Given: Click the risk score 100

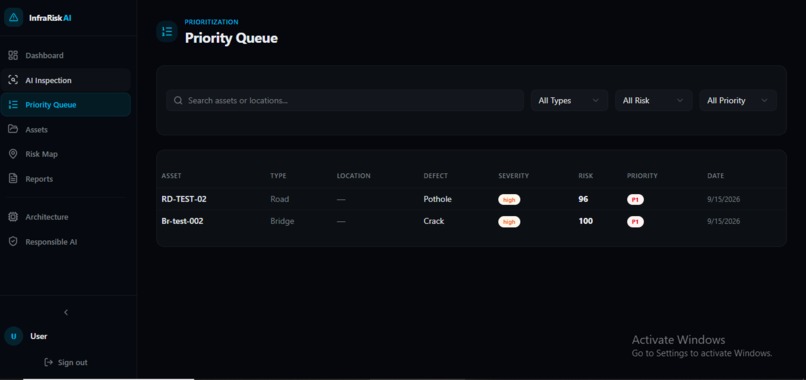Looking at the screenshot, I should [x=585, y=221].
